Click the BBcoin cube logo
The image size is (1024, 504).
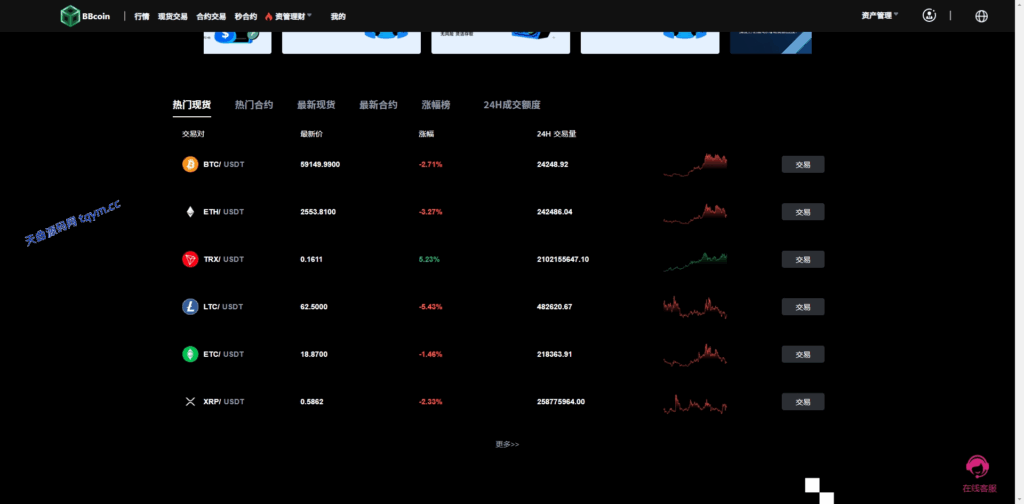pos(70,16)
